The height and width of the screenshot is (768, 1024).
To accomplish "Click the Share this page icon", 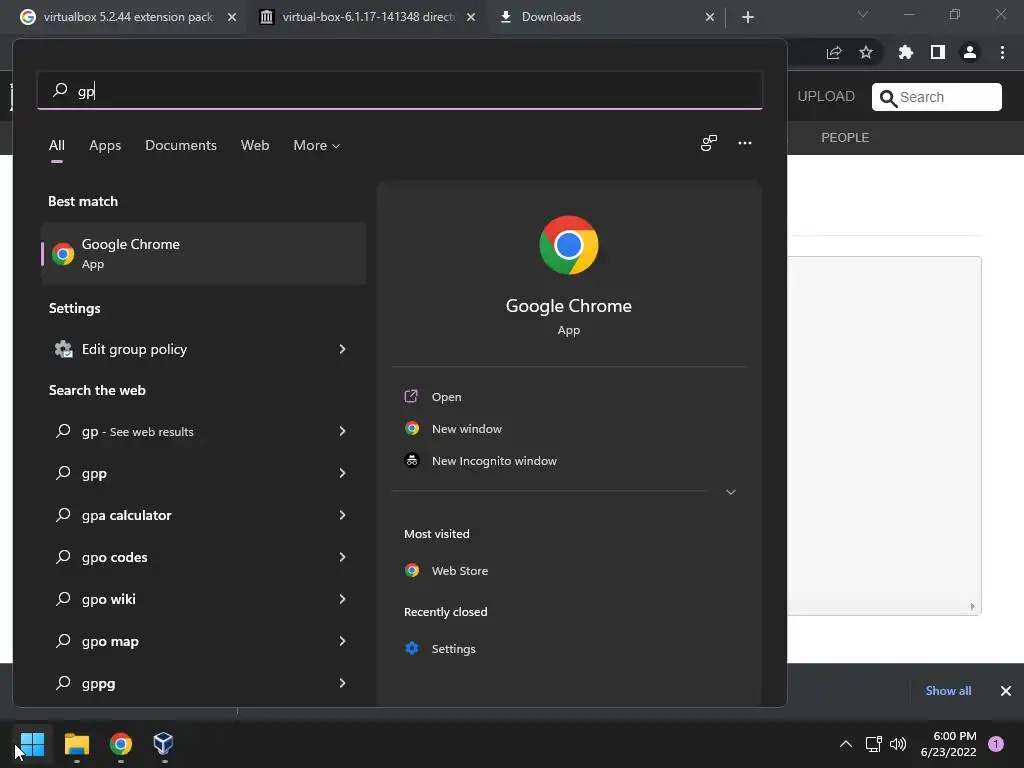I will (x=834, y=53).
